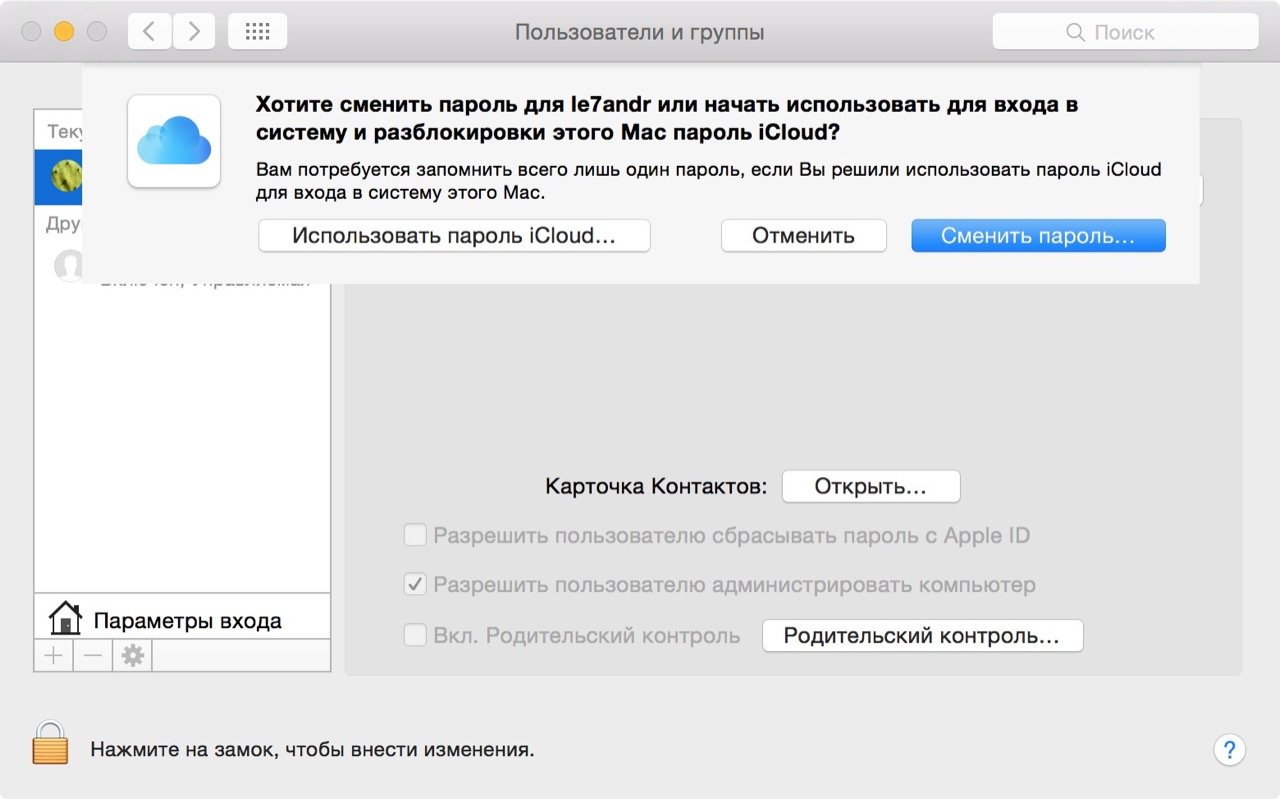The height and width of the screenshot is (799, 1280).
Task: Click Использовать пароль iCloud… button
Action: tap(454, 236)
